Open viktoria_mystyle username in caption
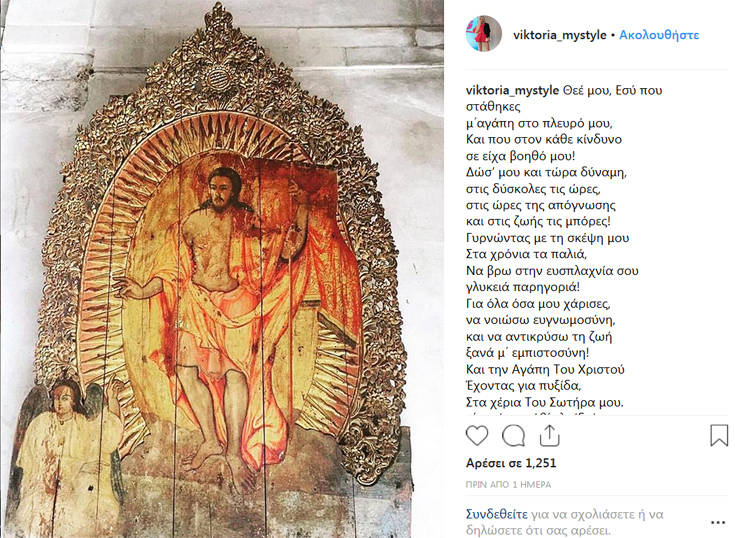This screenshot has width=735, height=538. pos(512,90)
